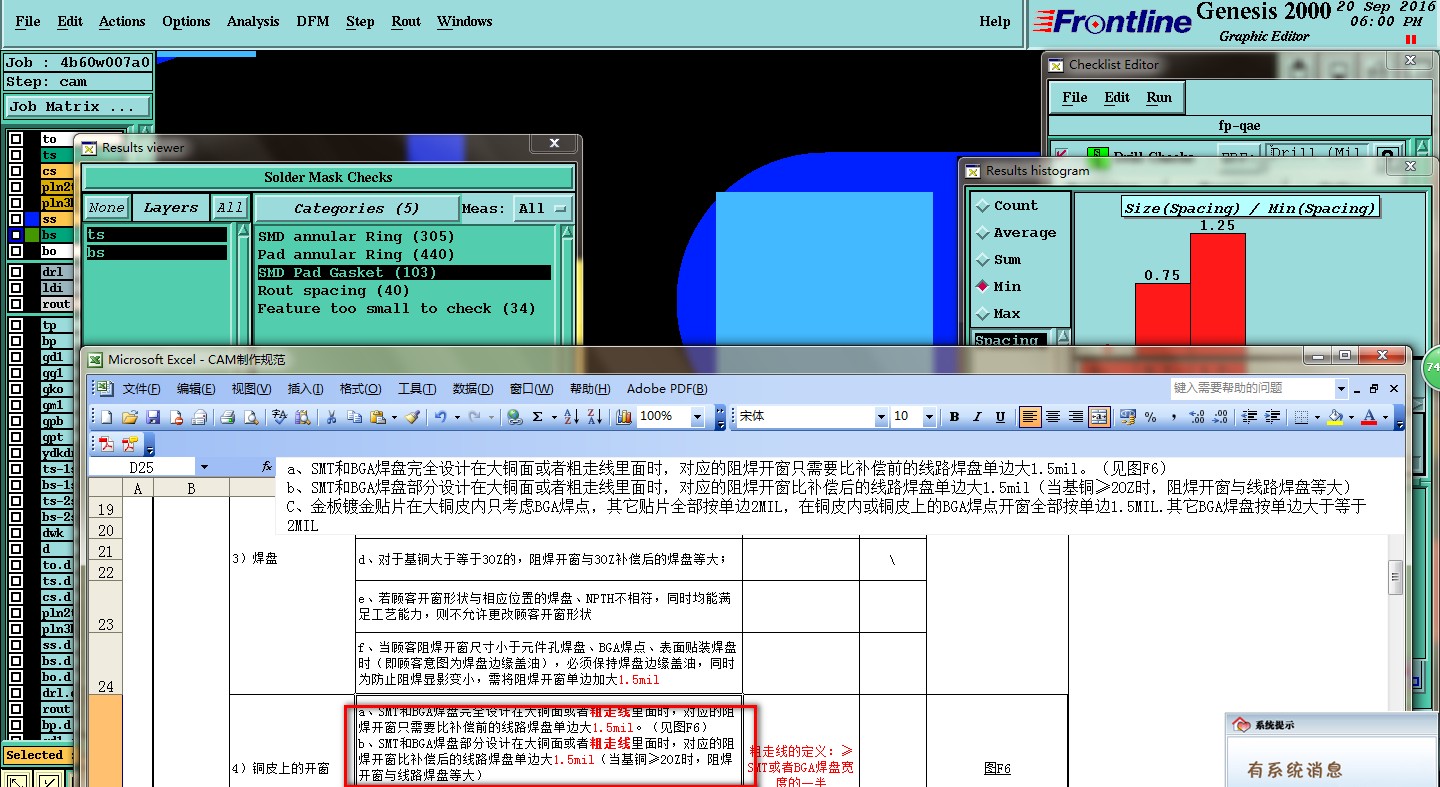Open the Genesis DFM menu

coord(313,21)
